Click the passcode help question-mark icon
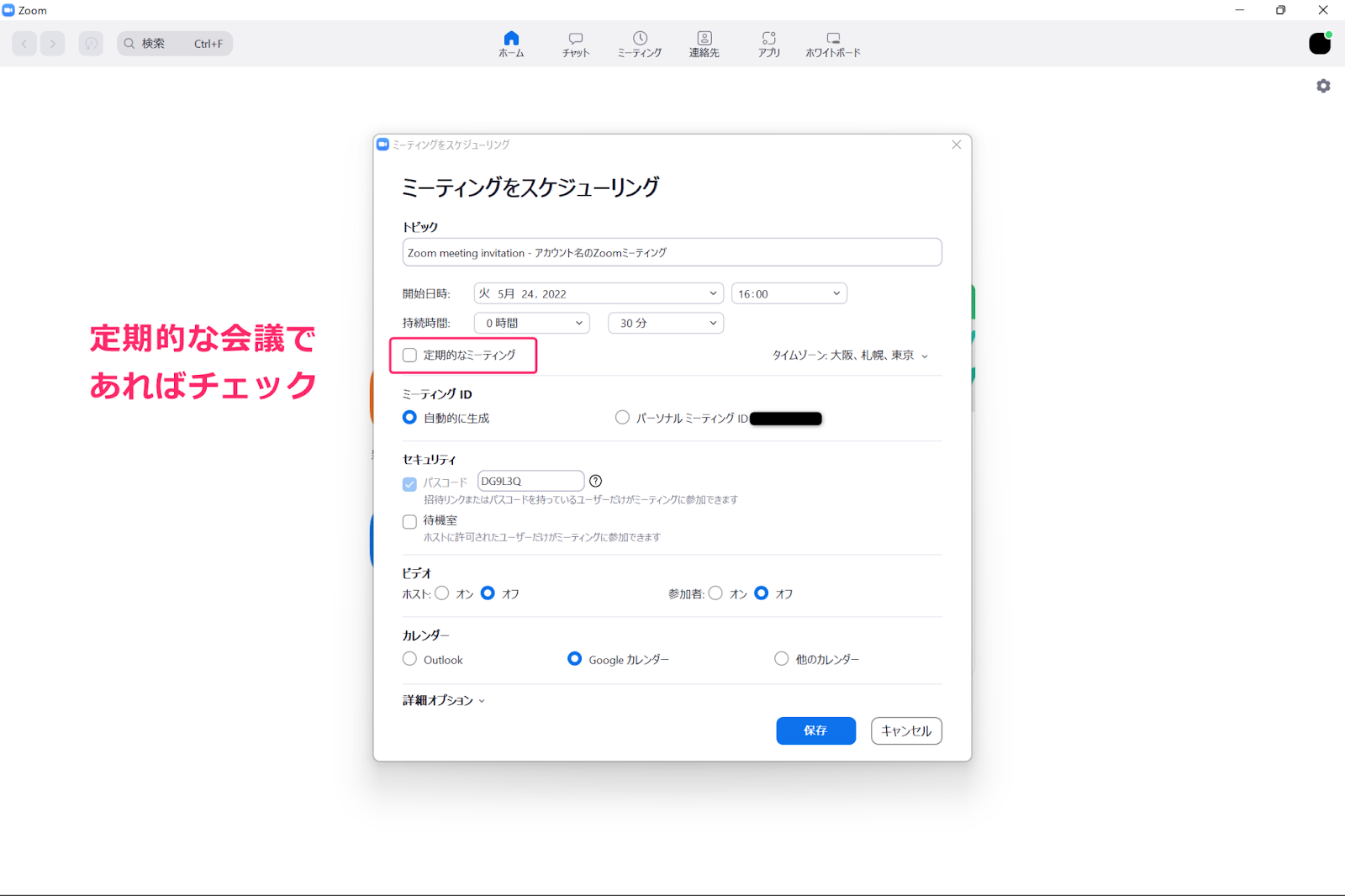The image size is (1345, 896). (x=596, y=481)
